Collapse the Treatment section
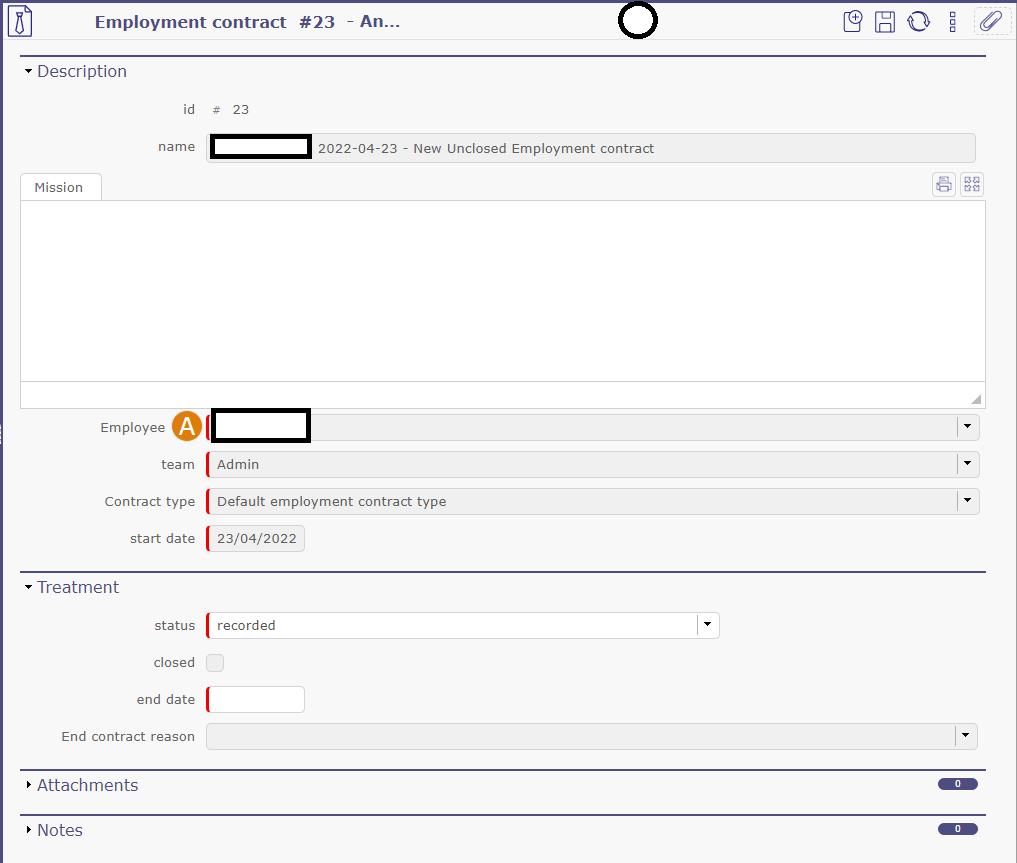Viewport: 1017px width, 863px height. [x=29, y=588]
